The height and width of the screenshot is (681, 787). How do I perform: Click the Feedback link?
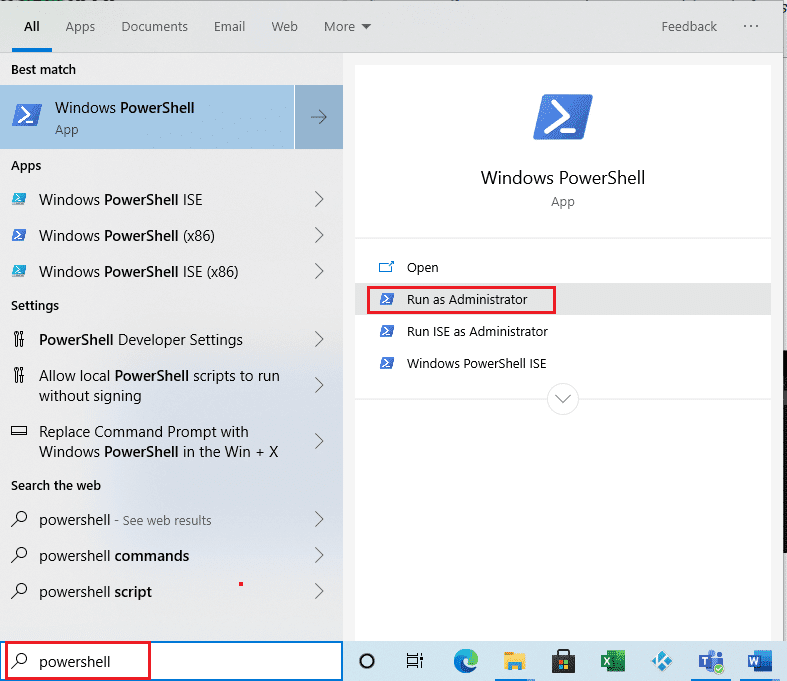tap(689, 27)
